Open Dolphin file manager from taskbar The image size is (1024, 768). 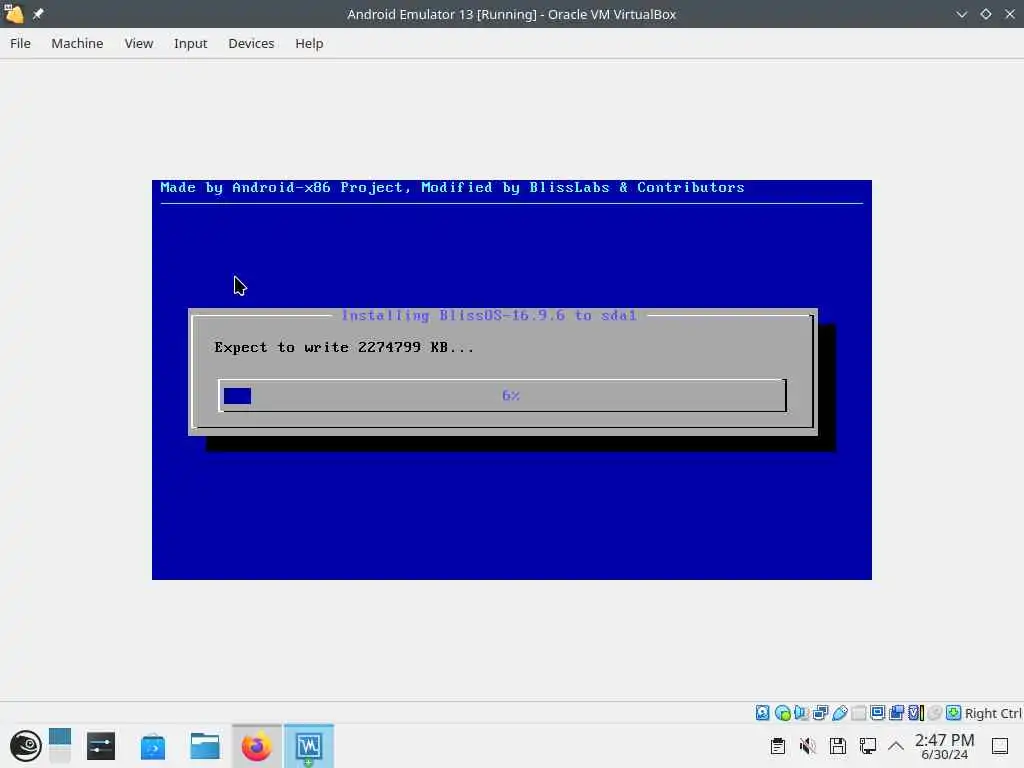point(204,746)
